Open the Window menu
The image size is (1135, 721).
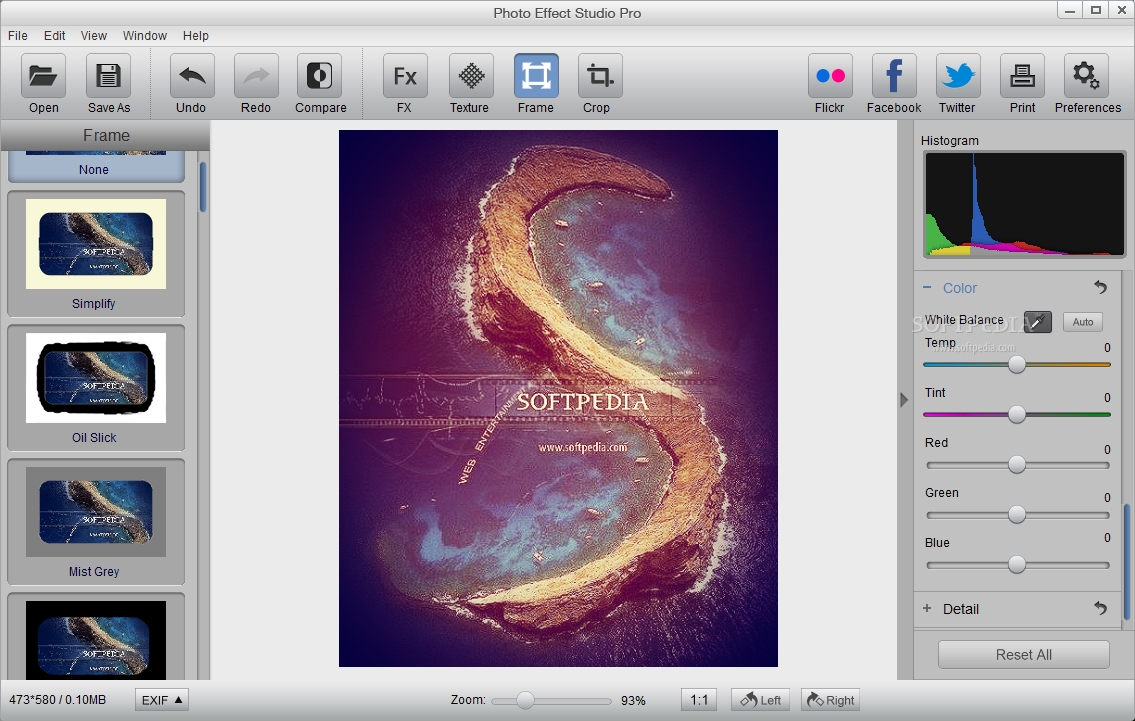pos(145,35)
